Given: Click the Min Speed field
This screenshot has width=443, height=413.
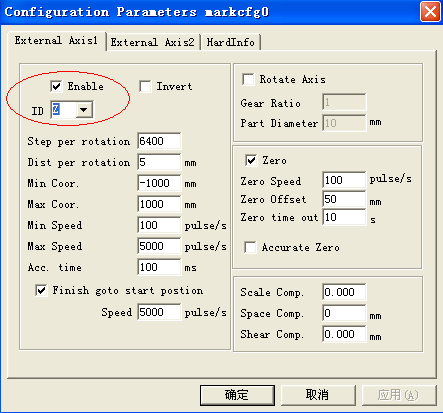Looking at the screenshot, I should point(159,225).
